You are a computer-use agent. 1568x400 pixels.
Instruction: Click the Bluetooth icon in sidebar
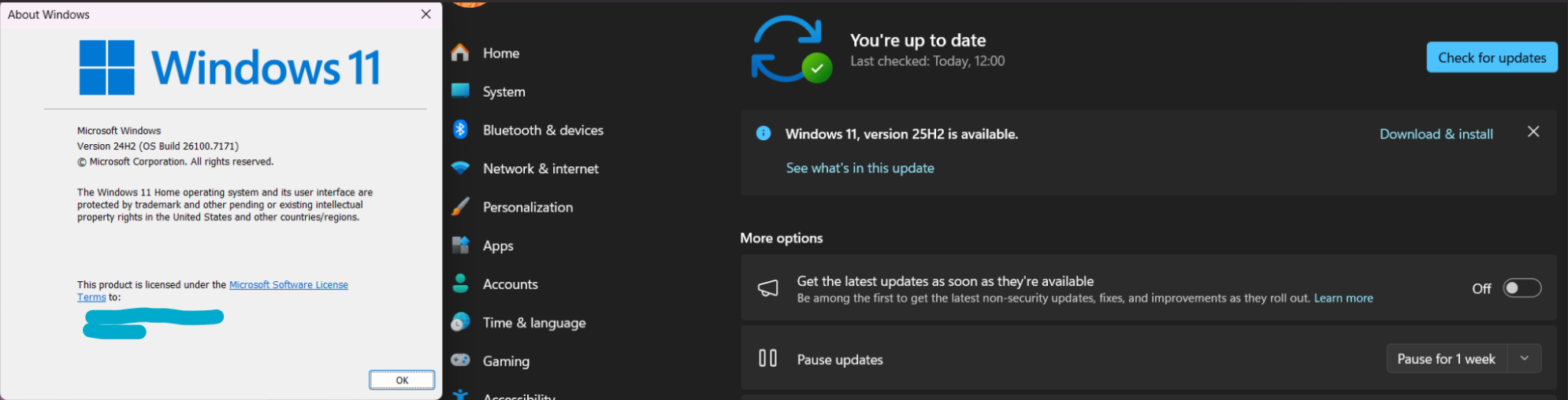(x=460, y=129)
